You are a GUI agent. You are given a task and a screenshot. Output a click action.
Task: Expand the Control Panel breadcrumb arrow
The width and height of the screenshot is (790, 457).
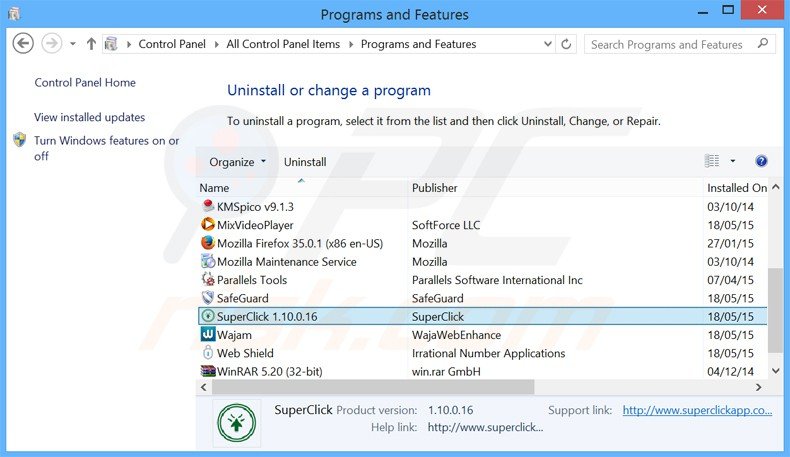point(216,44)
